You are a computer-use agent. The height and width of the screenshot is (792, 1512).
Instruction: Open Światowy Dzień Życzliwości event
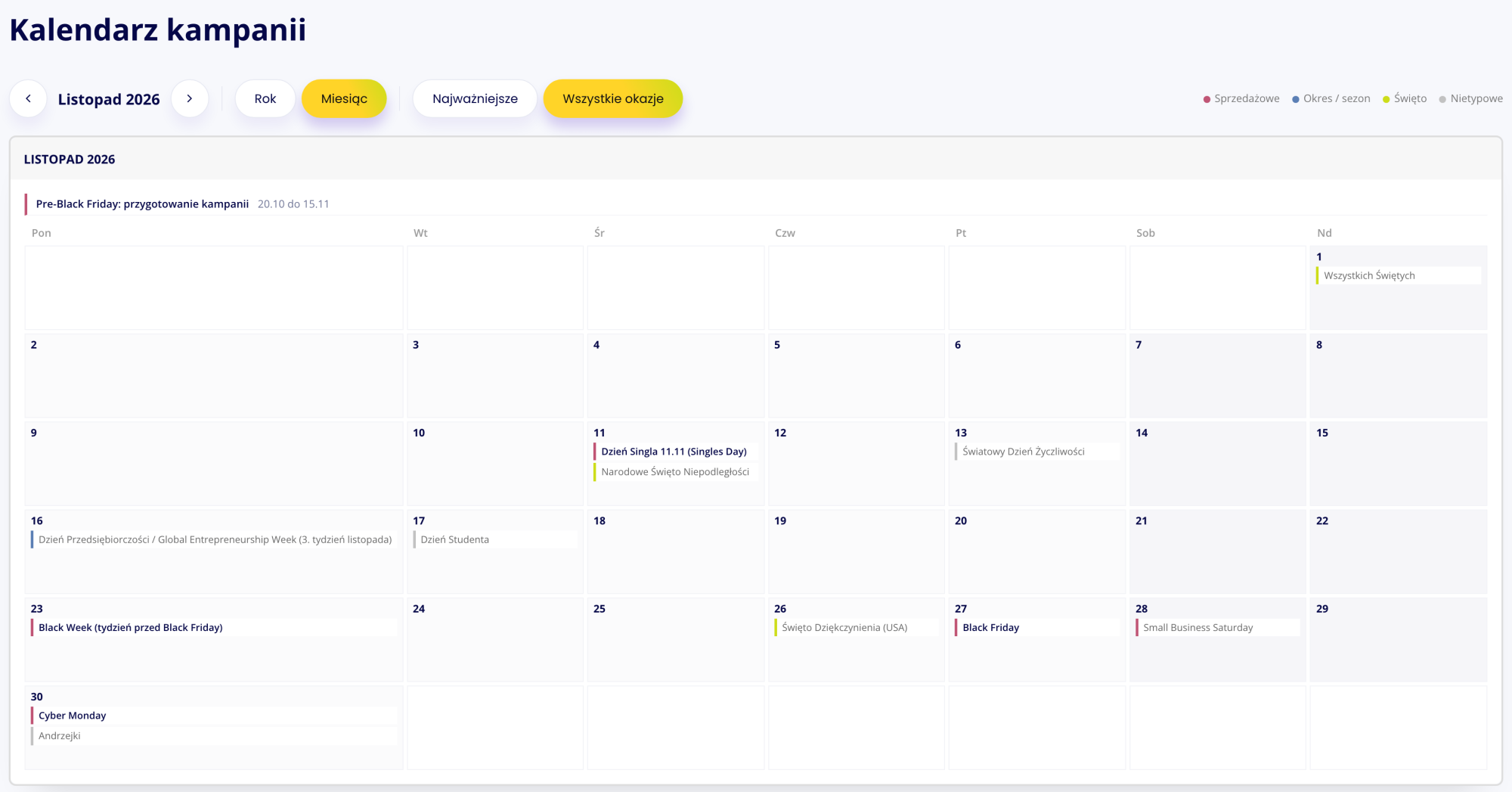point(1037,452)
